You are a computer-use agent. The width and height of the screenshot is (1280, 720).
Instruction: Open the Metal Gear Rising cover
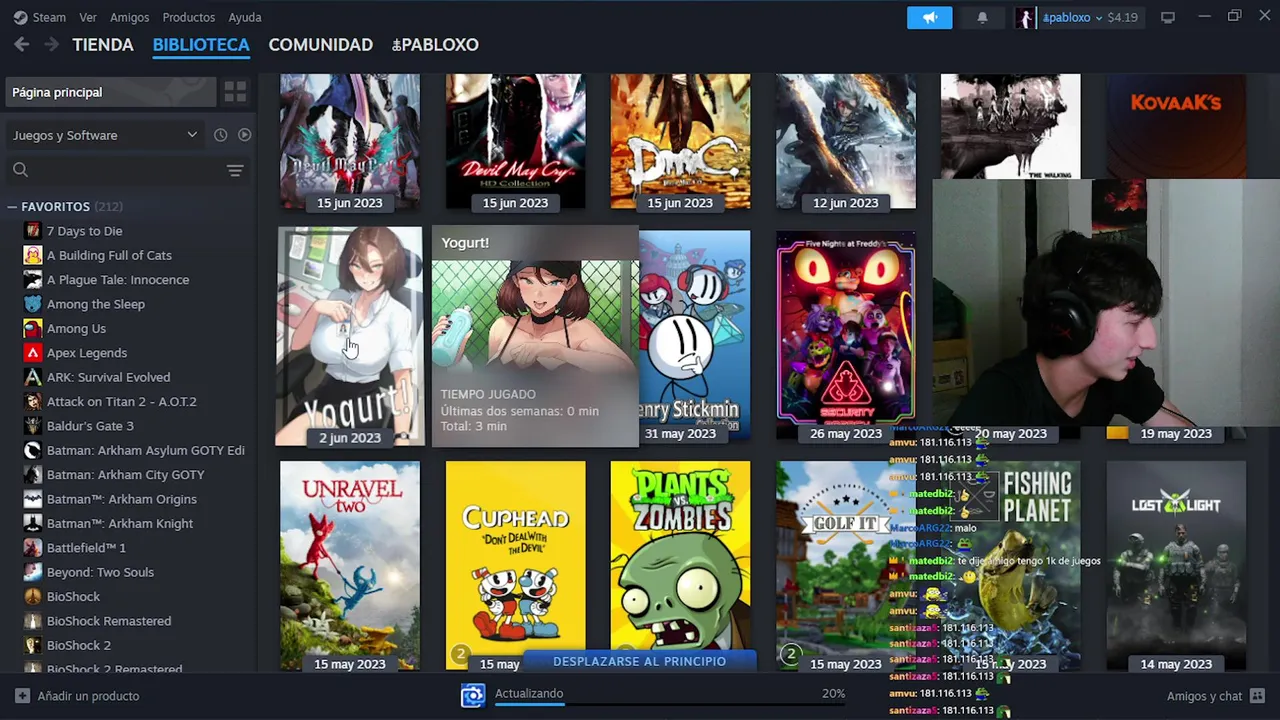(x=846, y=140)
